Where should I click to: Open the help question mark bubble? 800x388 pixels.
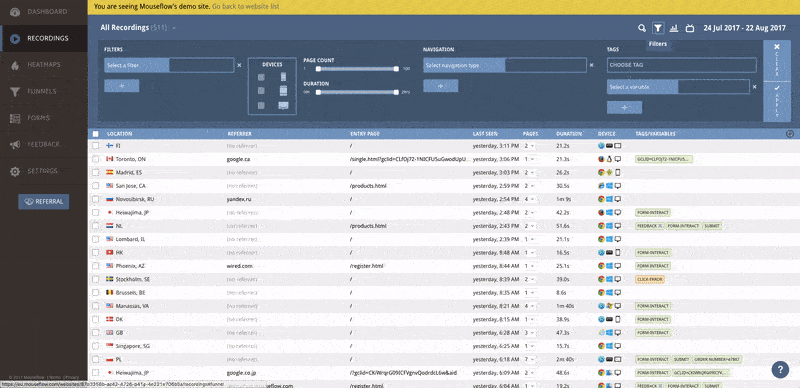click(780, 369)
